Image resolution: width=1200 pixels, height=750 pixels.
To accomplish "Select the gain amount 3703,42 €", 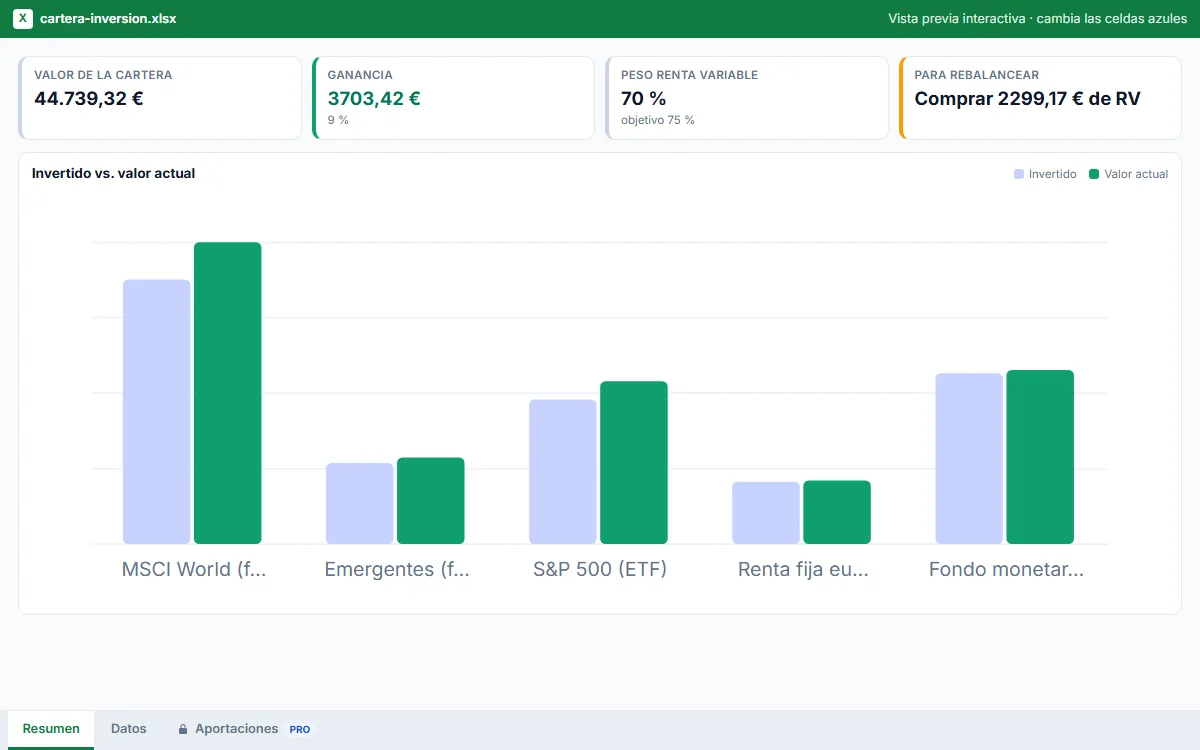I will point(374,98).
